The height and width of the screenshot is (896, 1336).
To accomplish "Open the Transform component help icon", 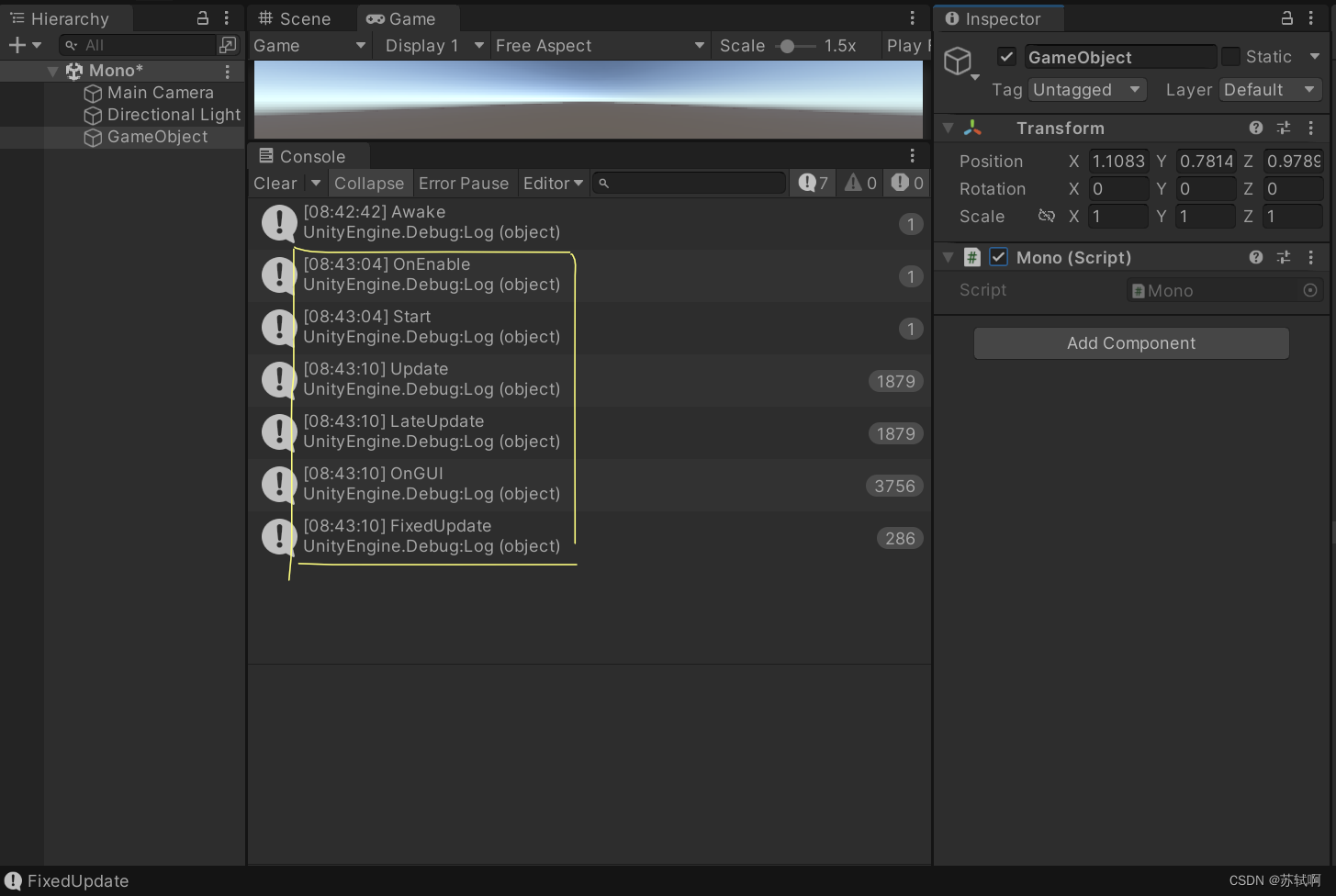I will [1255, 128].
